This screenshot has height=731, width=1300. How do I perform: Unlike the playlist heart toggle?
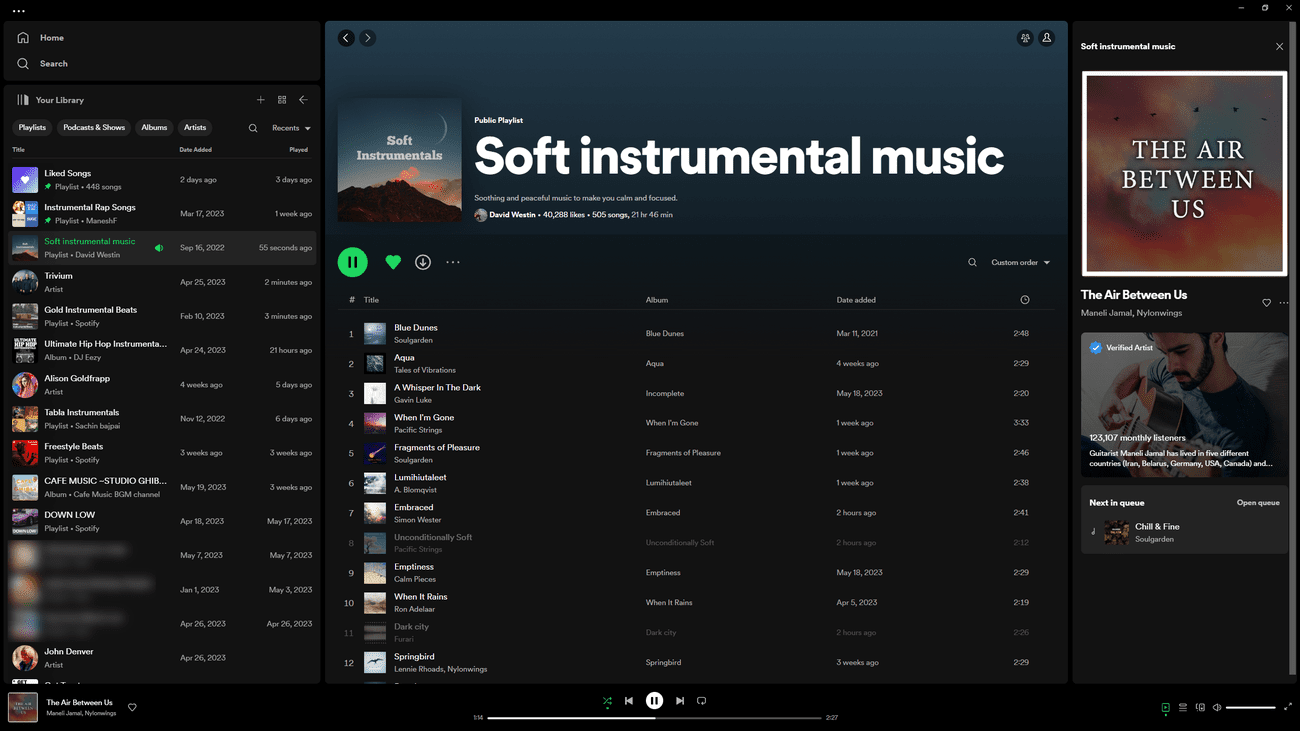[393, 261]
